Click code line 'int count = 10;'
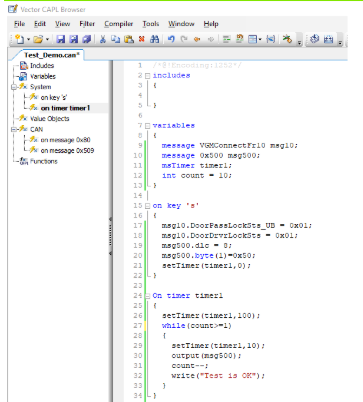This screenshot has width=363, height=402. (x=196, y=176)
